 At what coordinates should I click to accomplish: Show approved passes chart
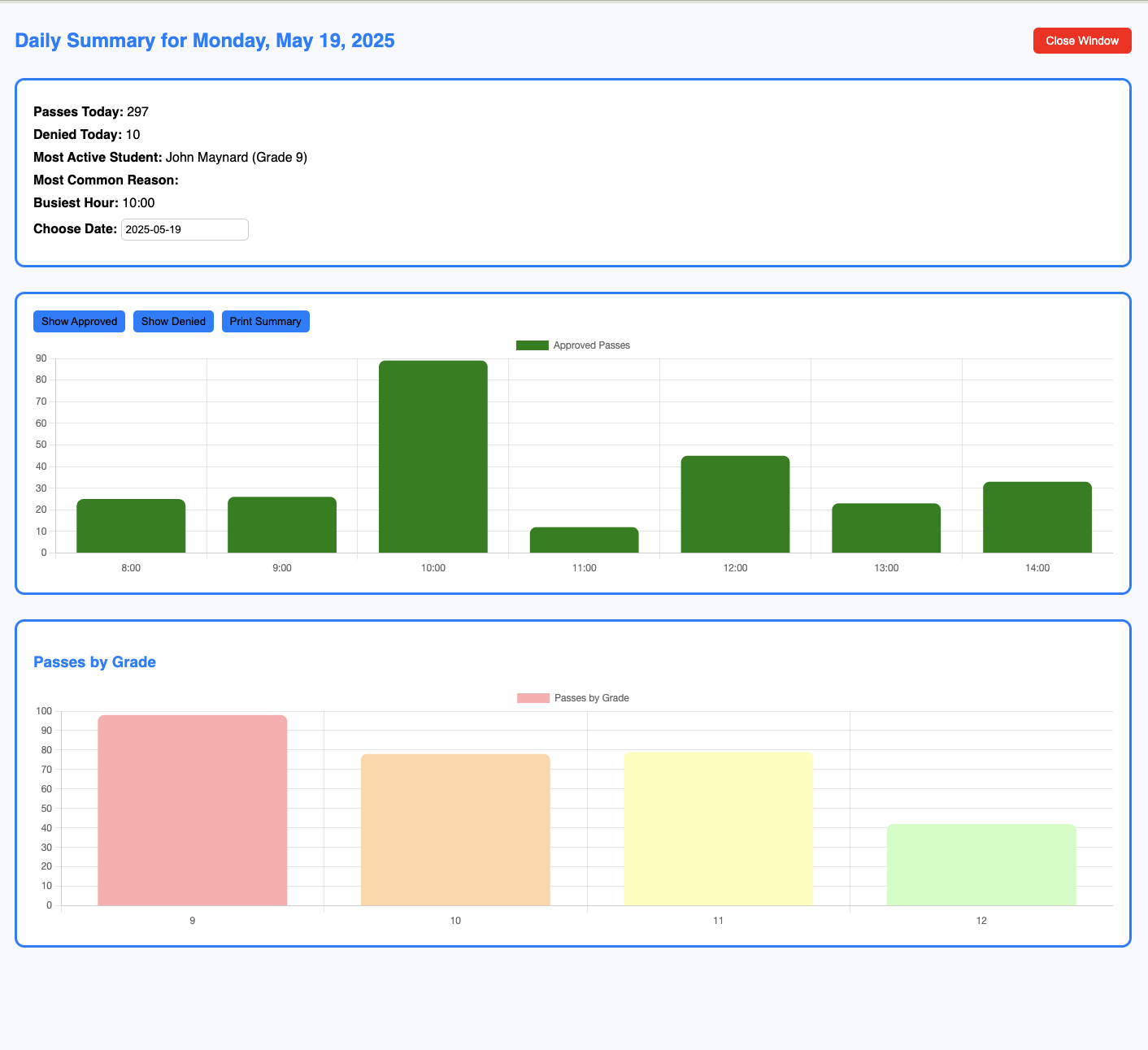pyautogui.click(x=79, y=321)
